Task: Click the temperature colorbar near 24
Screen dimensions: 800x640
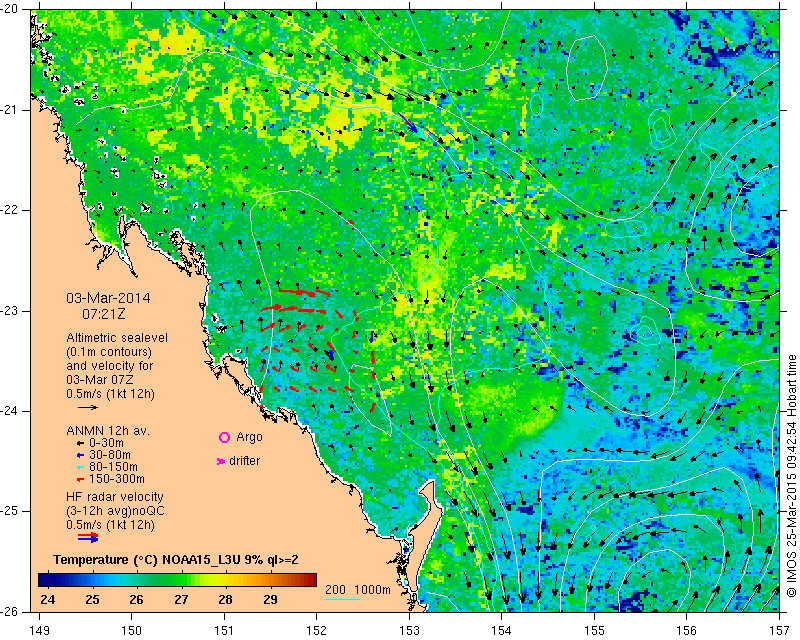Action: 48,580
